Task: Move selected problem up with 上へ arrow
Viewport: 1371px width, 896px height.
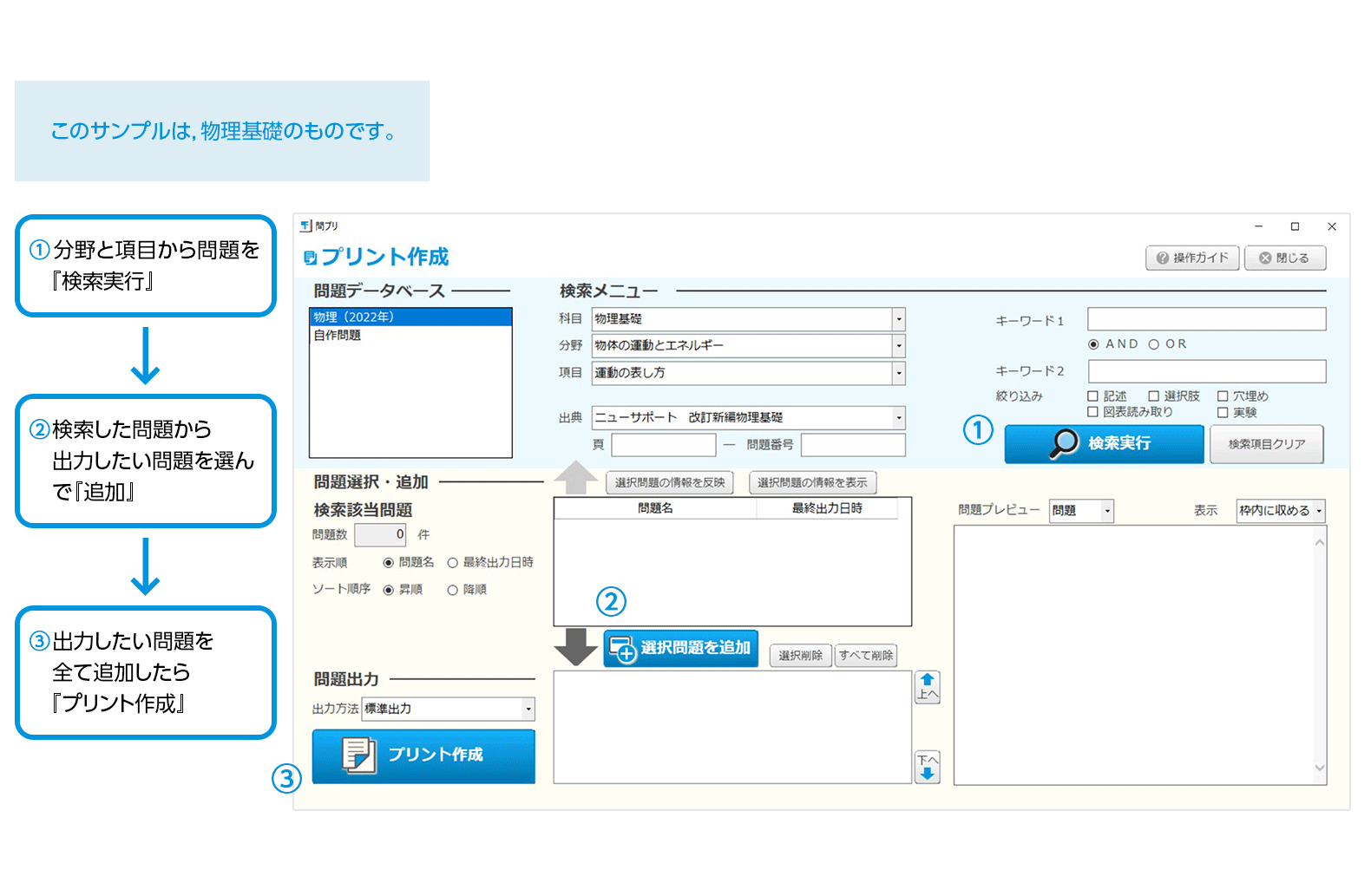Action: pyautogui.click(x=927, y=687)
